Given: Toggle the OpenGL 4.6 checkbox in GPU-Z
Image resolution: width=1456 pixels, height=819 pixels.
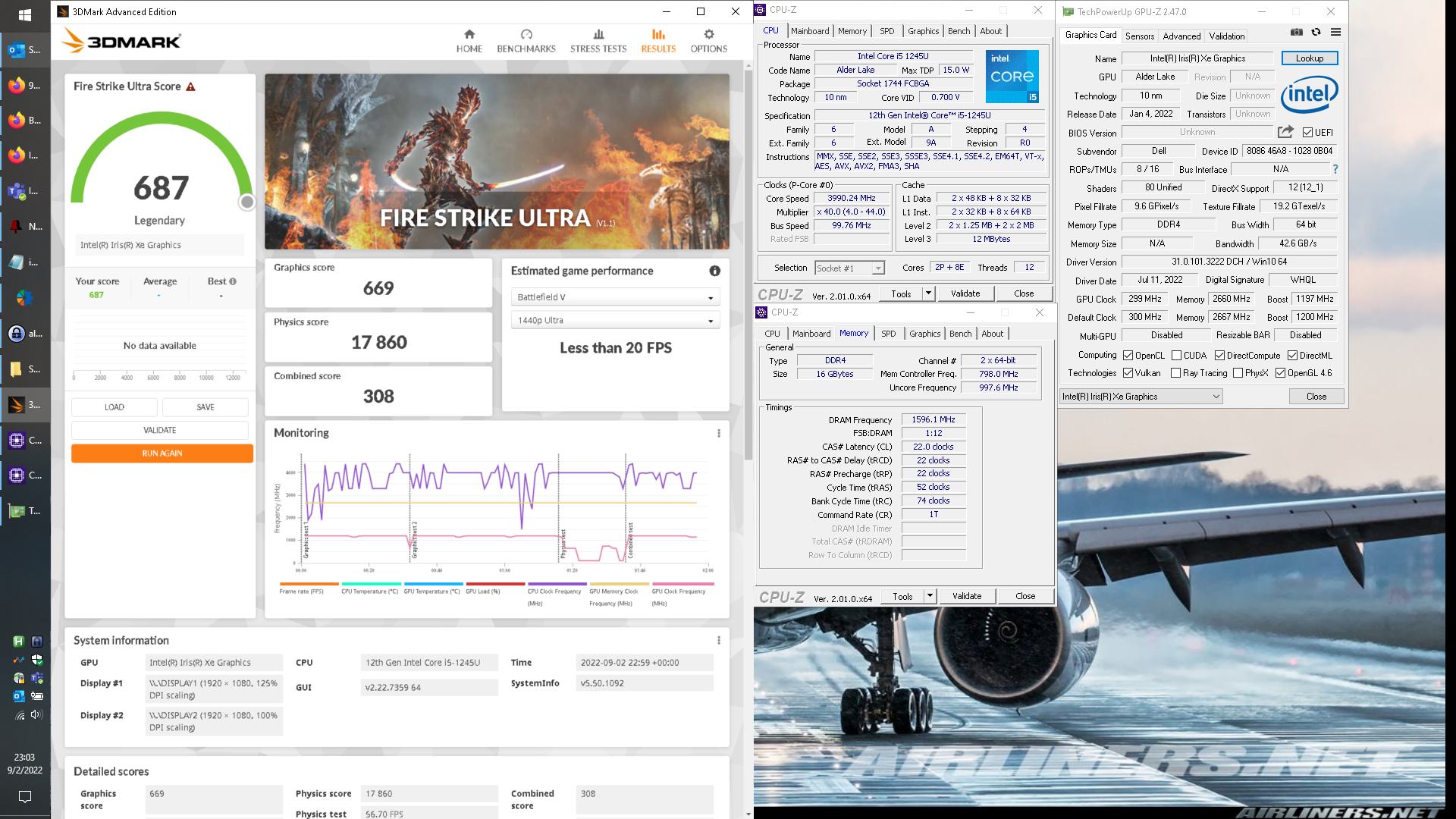Looking at the screenshot, I should point(1280,373).
